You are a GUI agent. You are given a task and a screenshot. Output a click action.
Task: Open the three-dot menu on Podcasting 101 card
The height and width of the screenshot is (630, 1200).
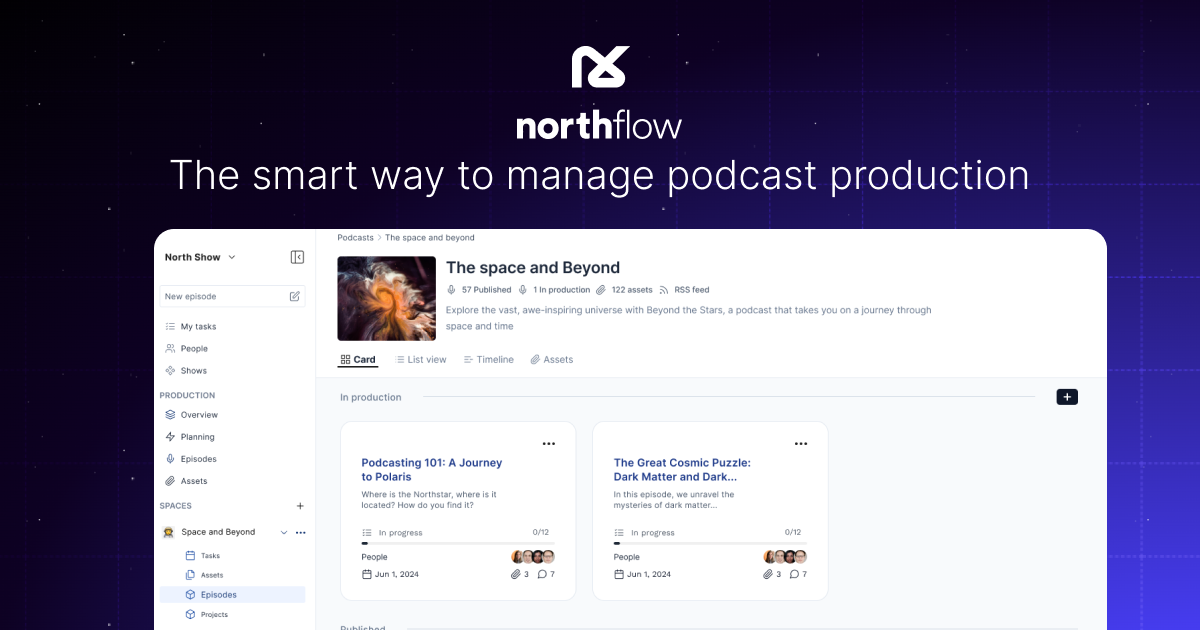(548, 442)
